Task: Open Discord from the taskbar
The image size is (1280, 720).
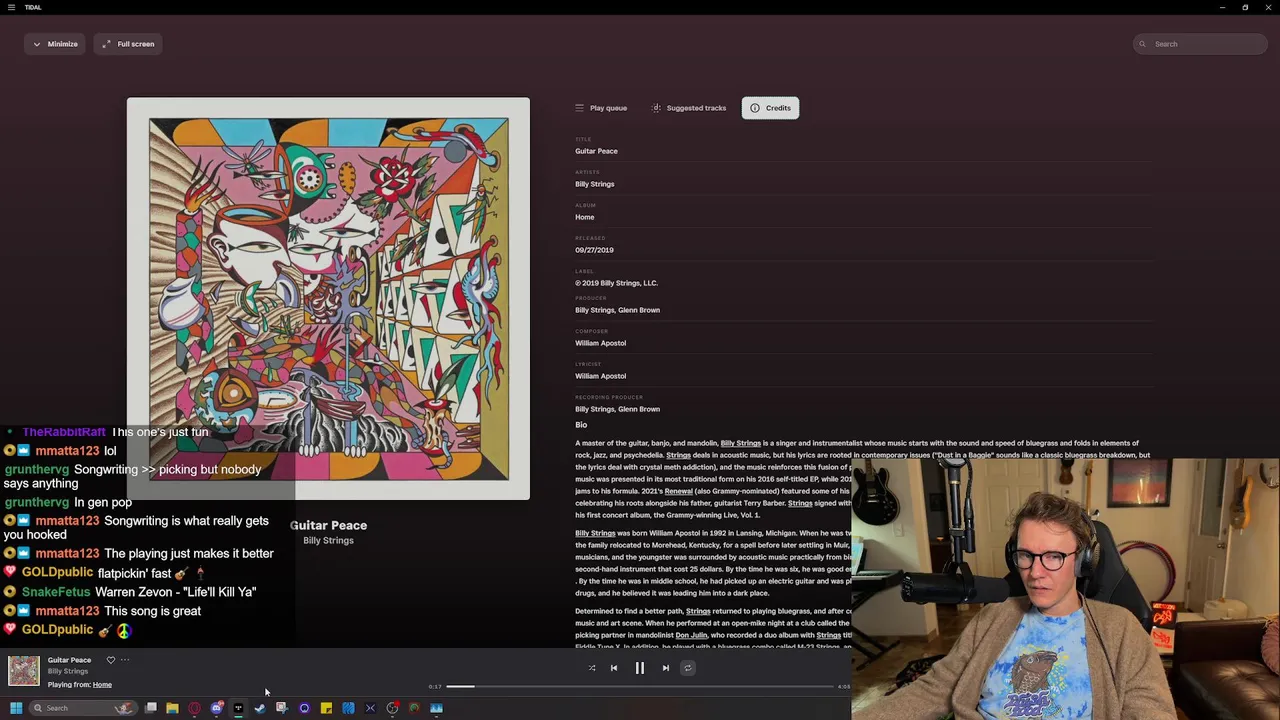Action: click(x=216, y=708)
